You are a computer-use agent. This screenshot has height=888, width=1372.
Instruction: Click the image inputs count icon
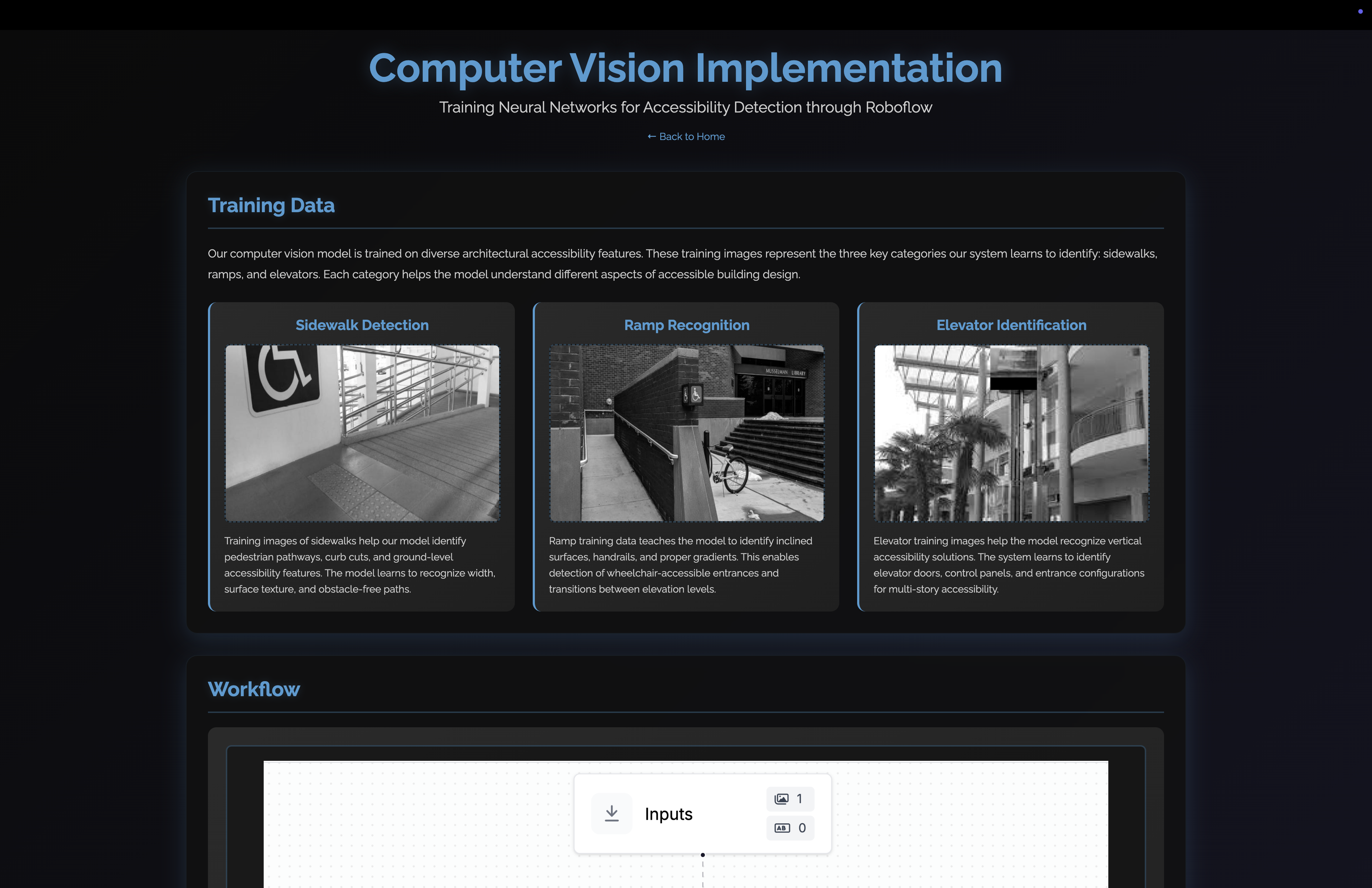(782, 798)
